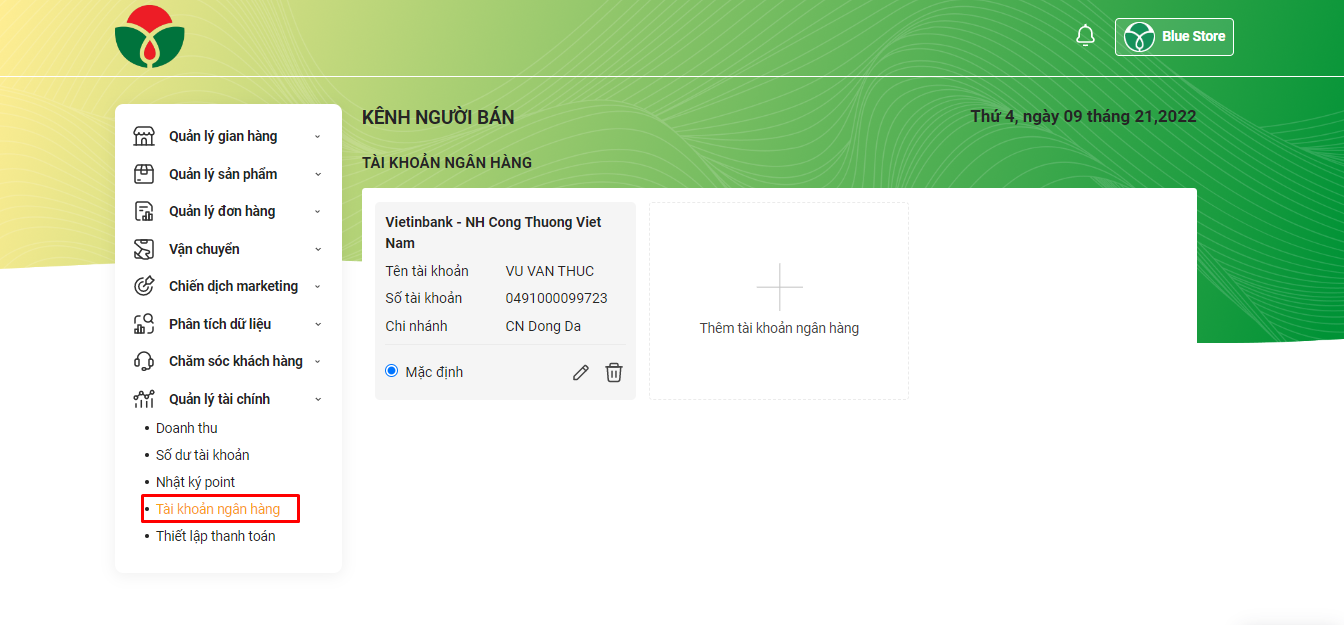The width and height of the screenshot is (1344, 625).
Task: Open the Doanh thu submenu item
Action: click(187, 428)
